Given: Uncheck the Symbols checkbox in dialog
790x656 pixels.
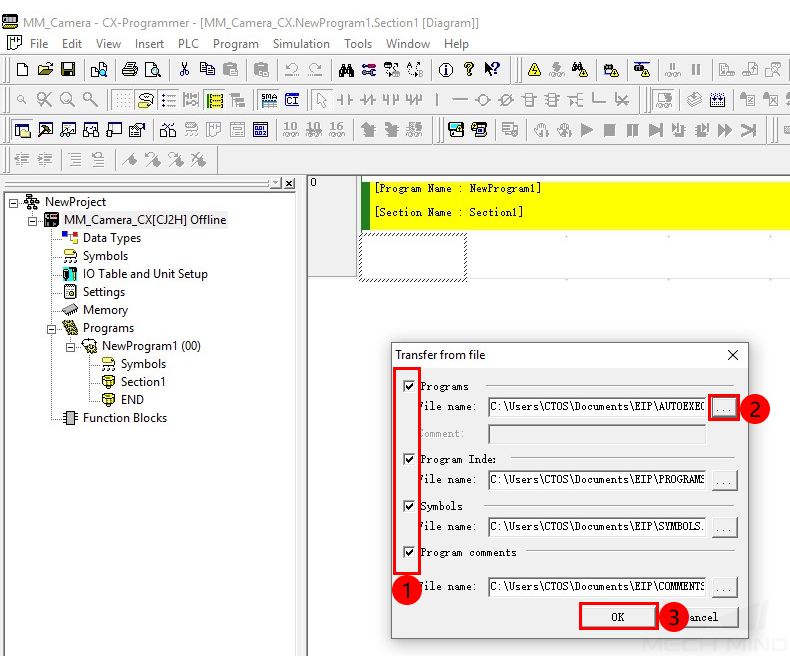Looking at the screenshot, I should [x=409, y=506].
